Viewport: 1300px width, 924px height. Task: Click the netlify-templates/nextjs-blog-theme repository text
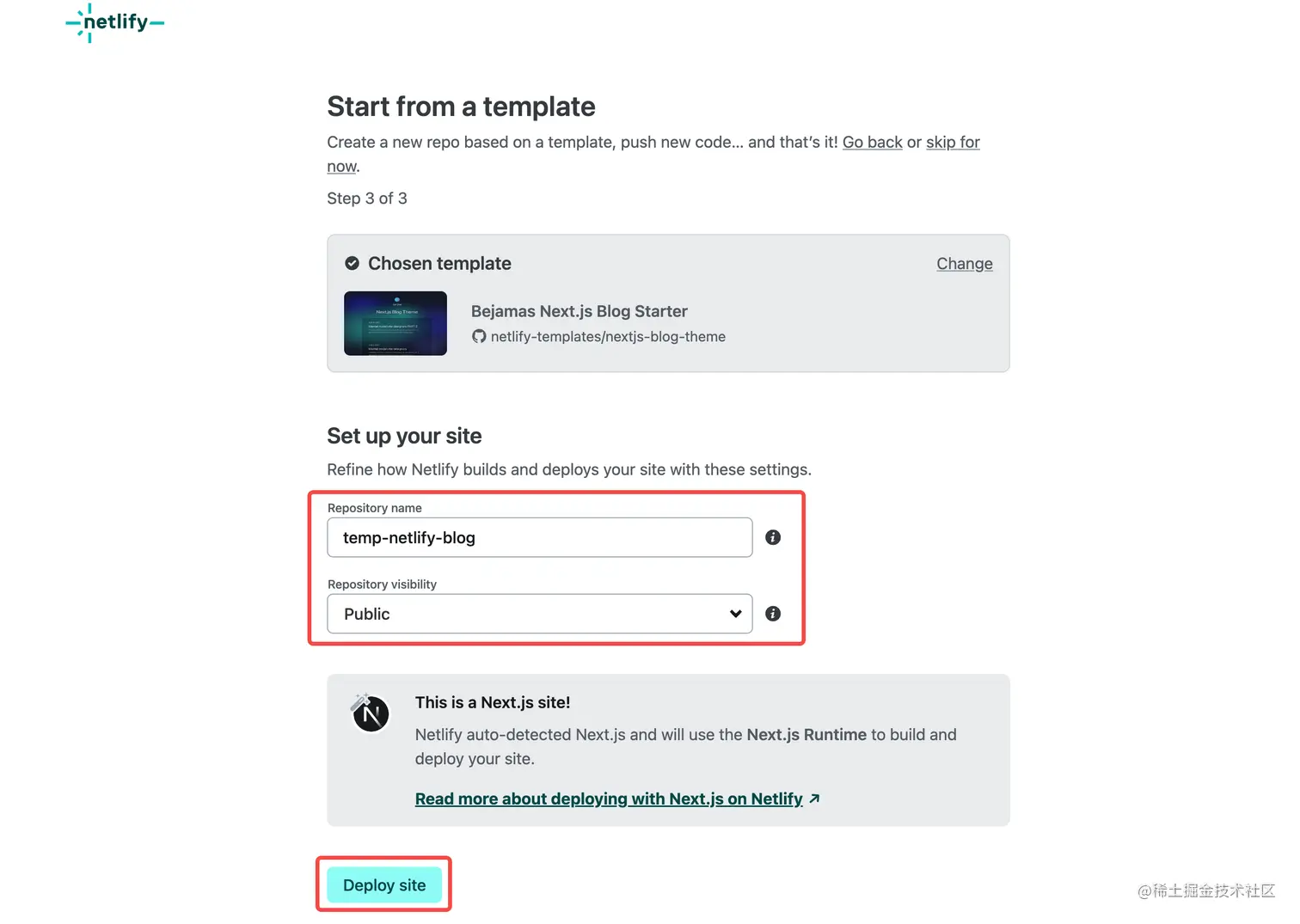608,336
